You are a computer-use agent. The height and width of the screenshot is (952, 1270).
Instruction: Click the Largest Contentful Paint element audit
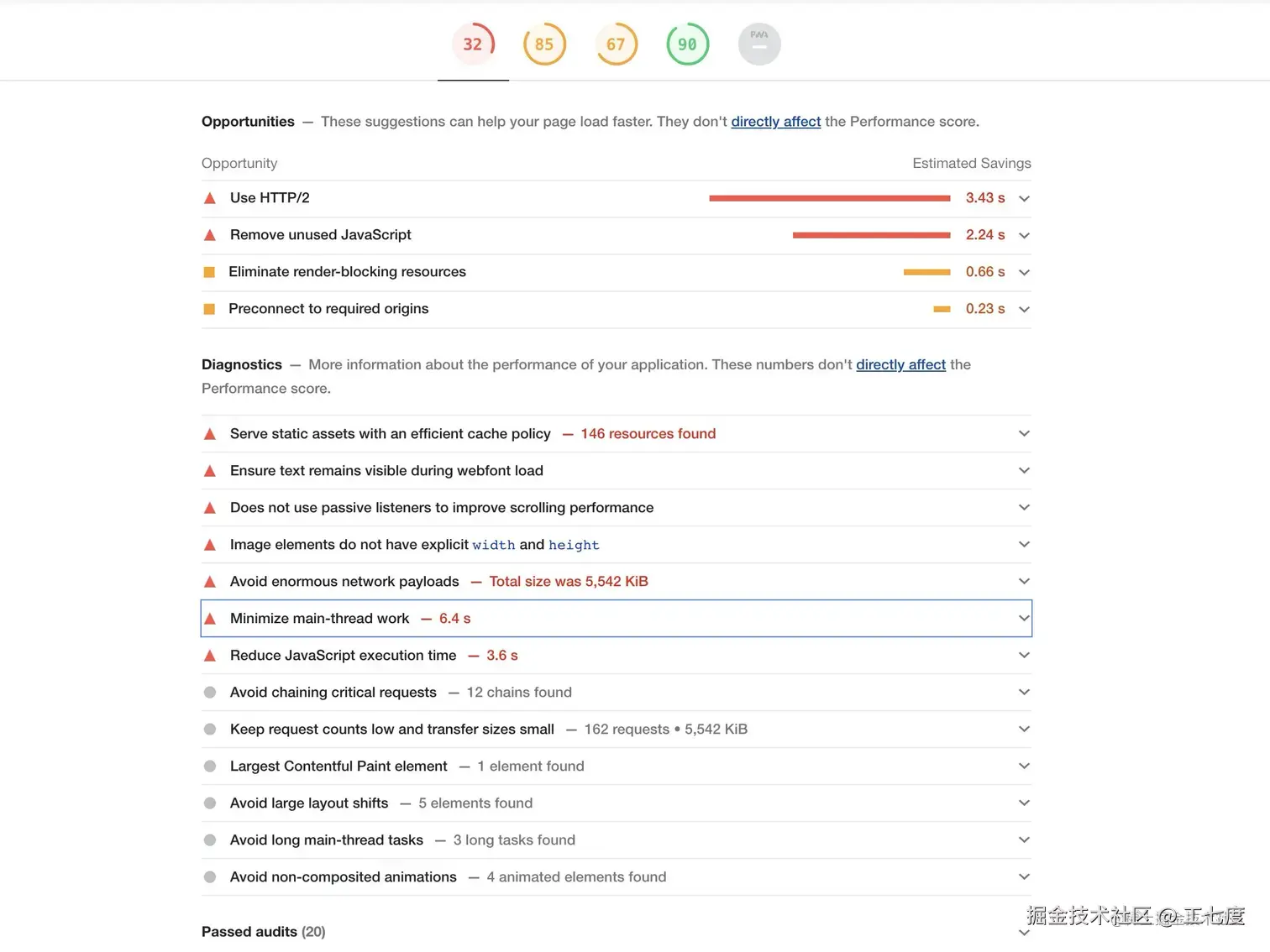[338, 766]
